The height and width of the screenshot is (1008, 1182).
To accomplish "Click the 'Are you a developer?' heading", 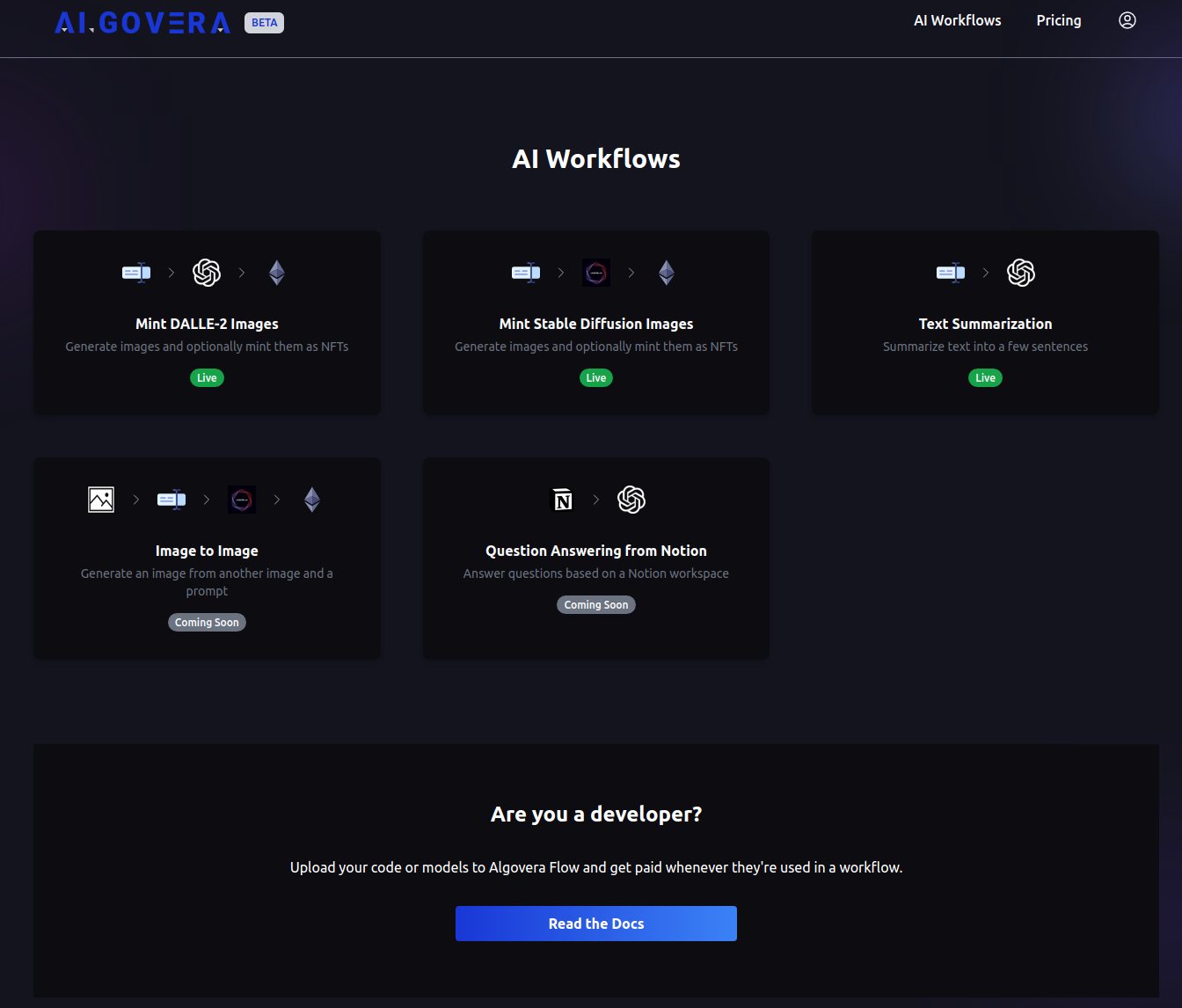I will (596, 814).
